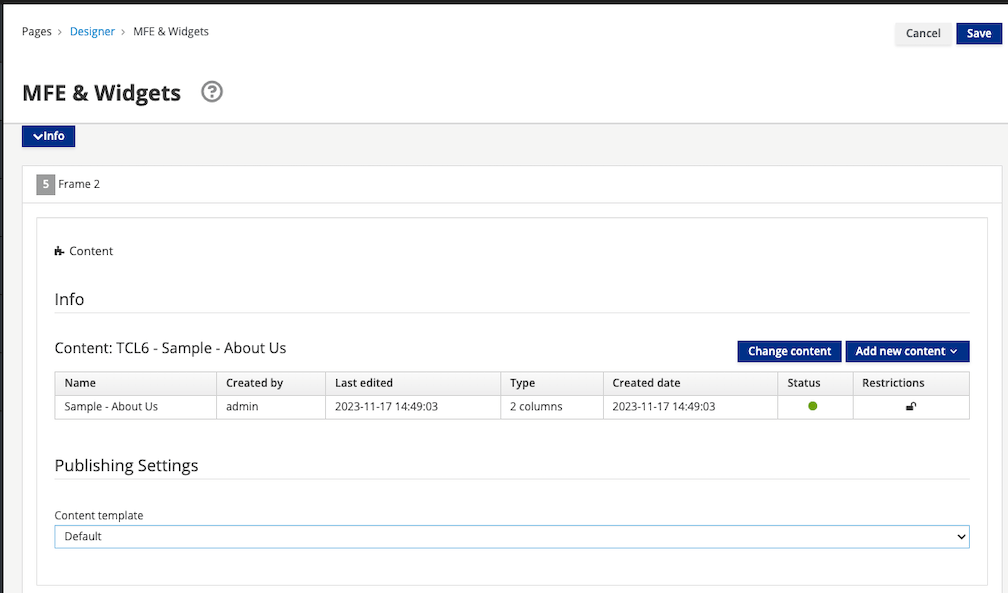Open the Add new content dropdown
Image resolution: width=1008 pixels, height=593 pixels.
[907, 351]
